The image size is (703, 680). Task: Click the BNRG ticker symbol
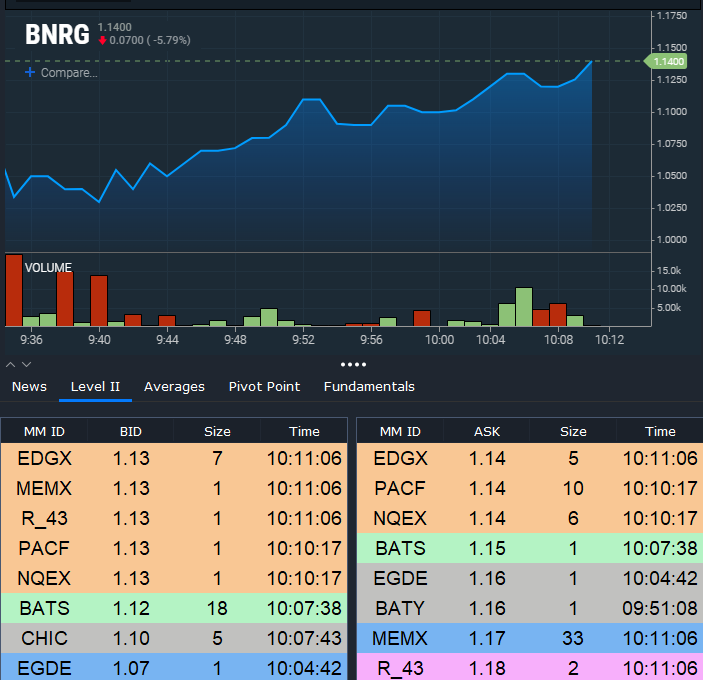click(x=57, y=34)
